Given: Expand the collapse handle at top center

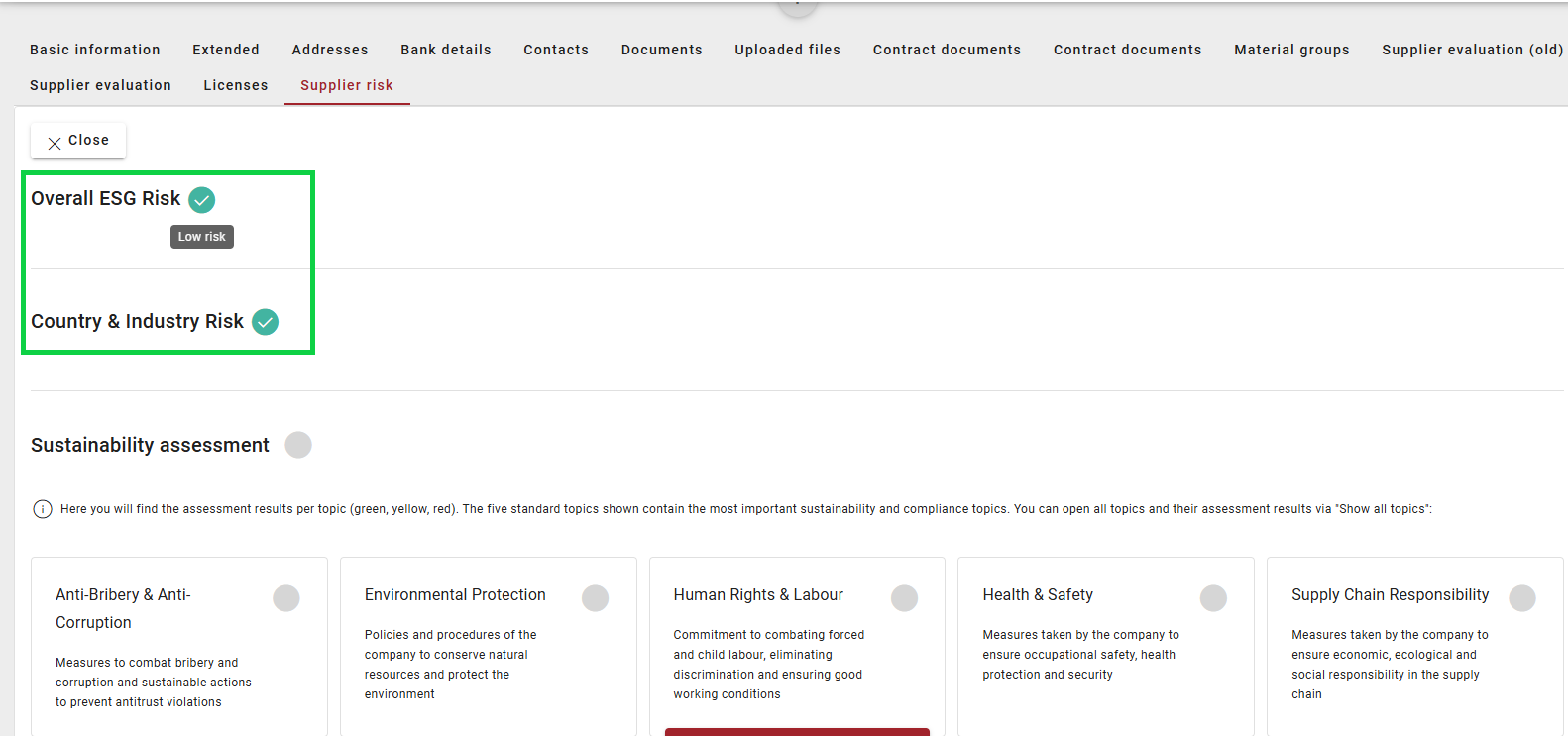Looking at the screenshot, I should click(x=797, y=6).
